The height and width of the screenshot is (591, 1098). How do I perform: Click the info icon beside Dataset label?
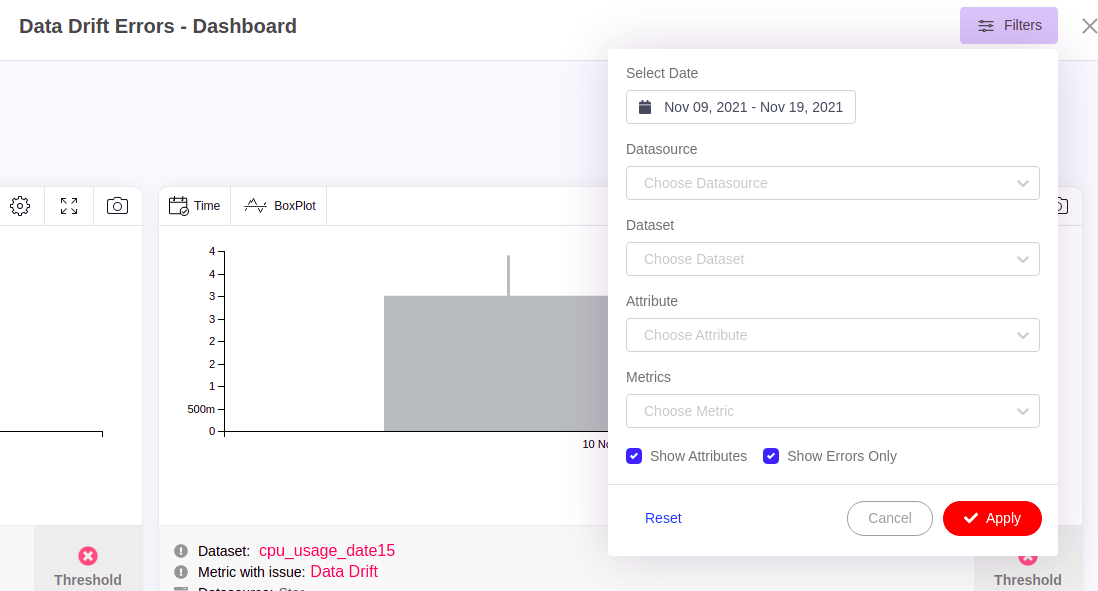tap(181, 551)
